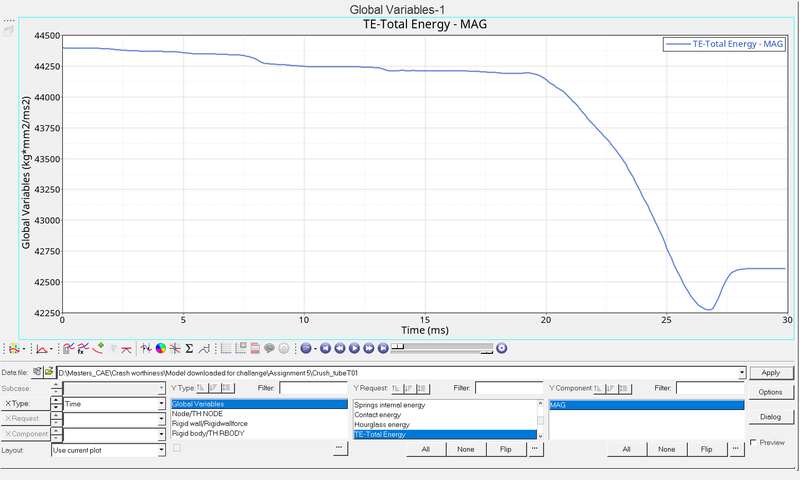This screenshot has width=800, height=480.
Task: Click the X Type toggle button
Action: tap(24, 403)
